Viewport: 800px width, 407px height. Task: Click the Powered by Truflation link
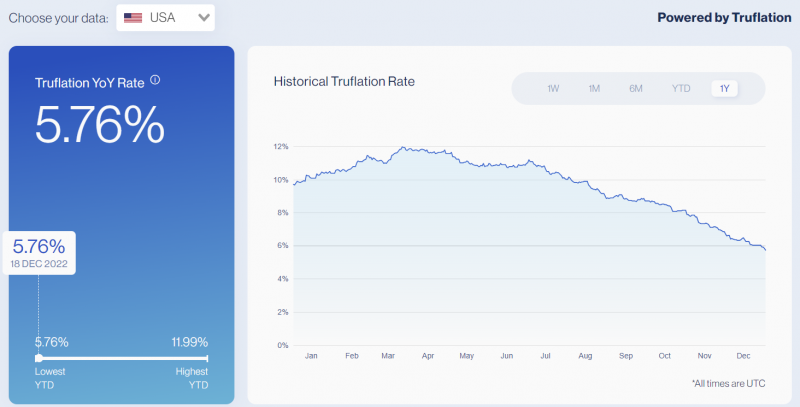pyautogui.click(x=724, y=18)
